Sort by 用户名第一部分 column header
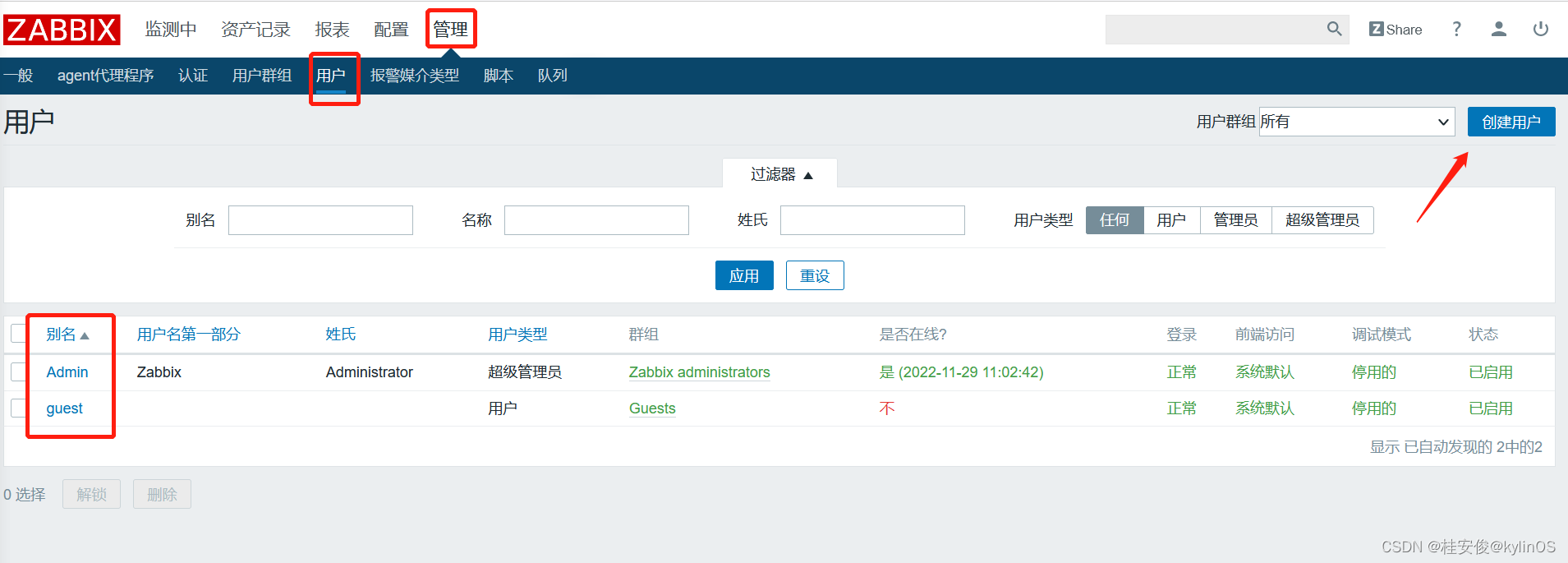 188,335
